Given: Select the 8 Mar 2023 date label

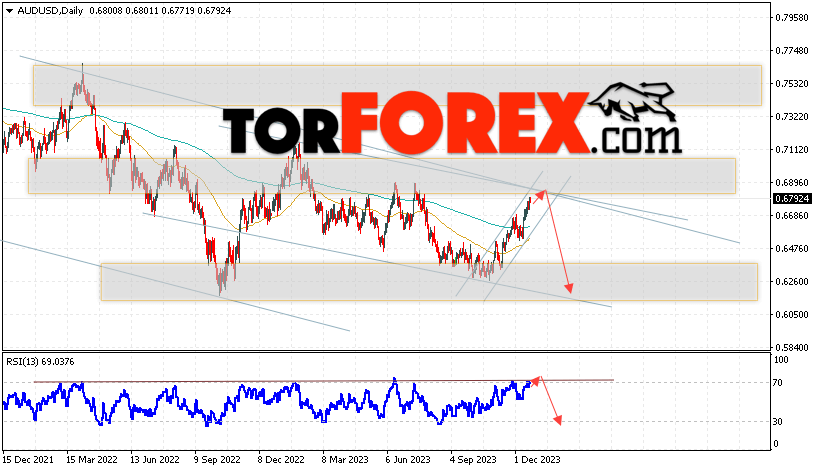Looking at the screenshot, I should [345, 460].
